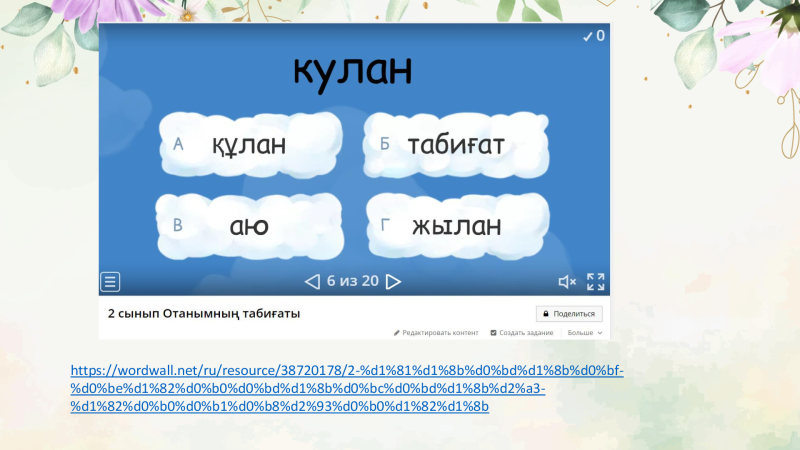Viewport: 800px width, 450px height.
Task: Click the score checkmark counter
Action: click(594, 36)
